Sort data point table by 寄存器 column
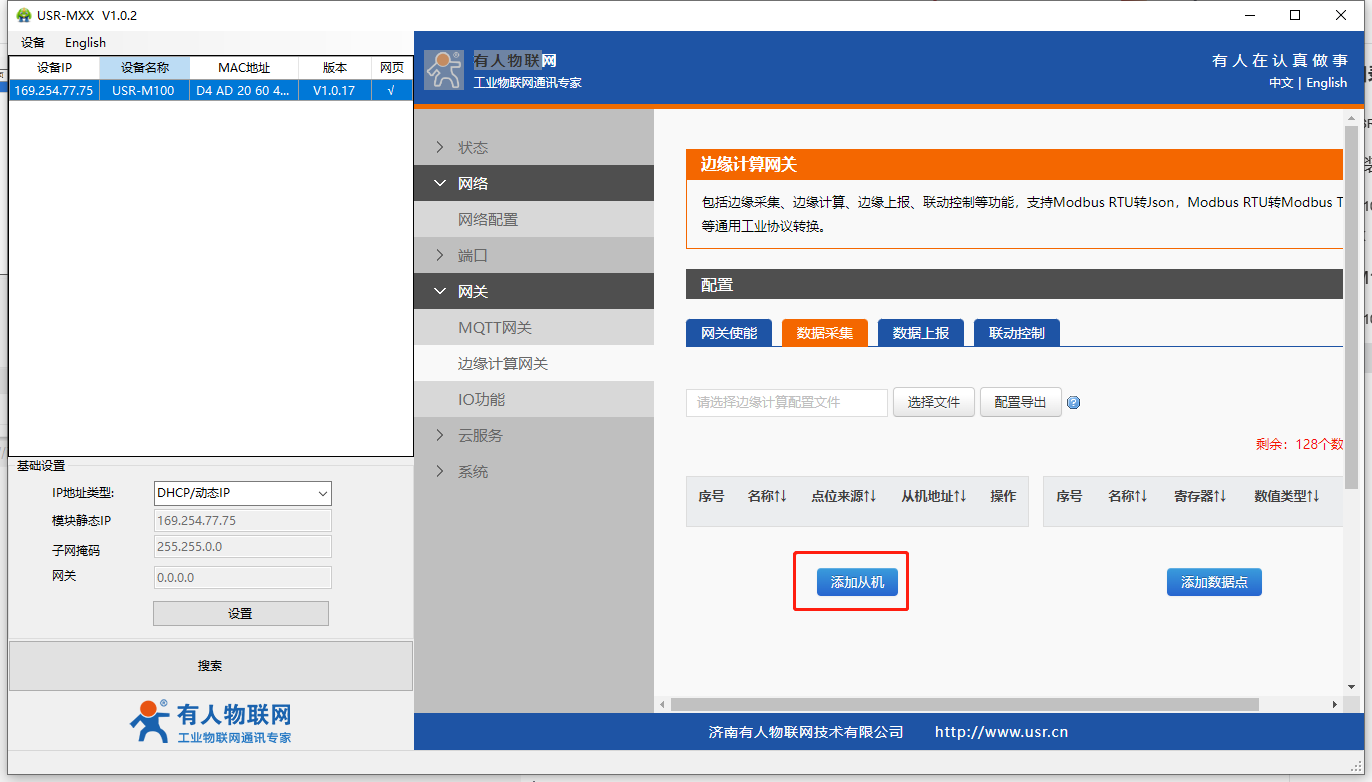 tap(1200, 496)
